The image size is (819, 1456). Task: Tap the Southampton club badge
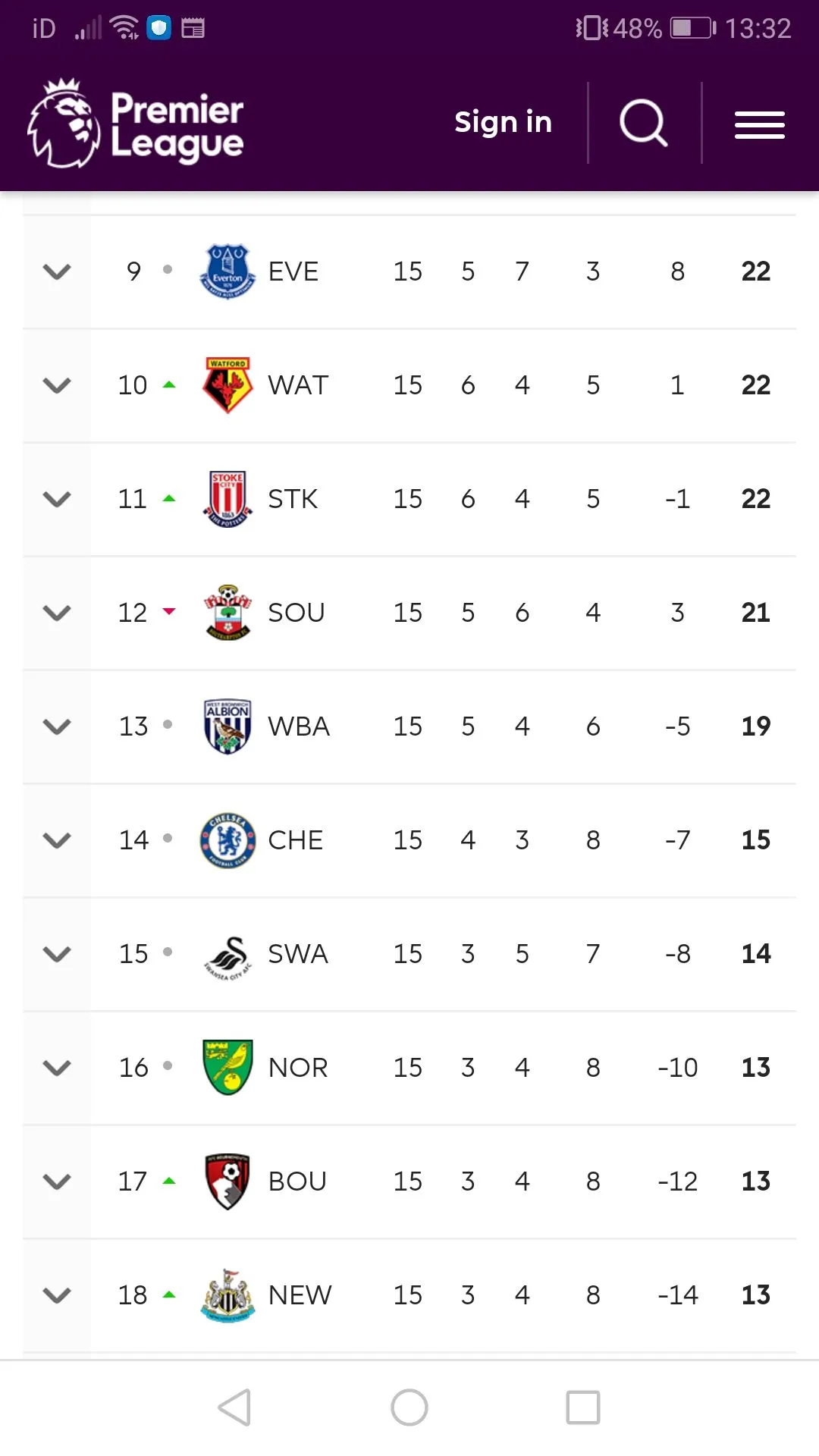pyautogui.click(x=227, y=613)
